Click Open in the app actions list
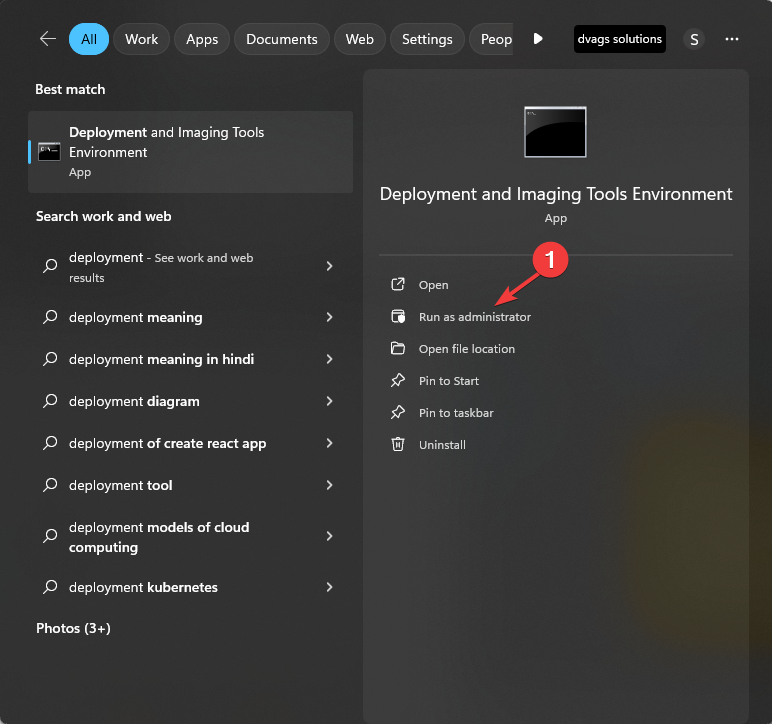The height and width of the screenshot is (724, 772). 433,285
